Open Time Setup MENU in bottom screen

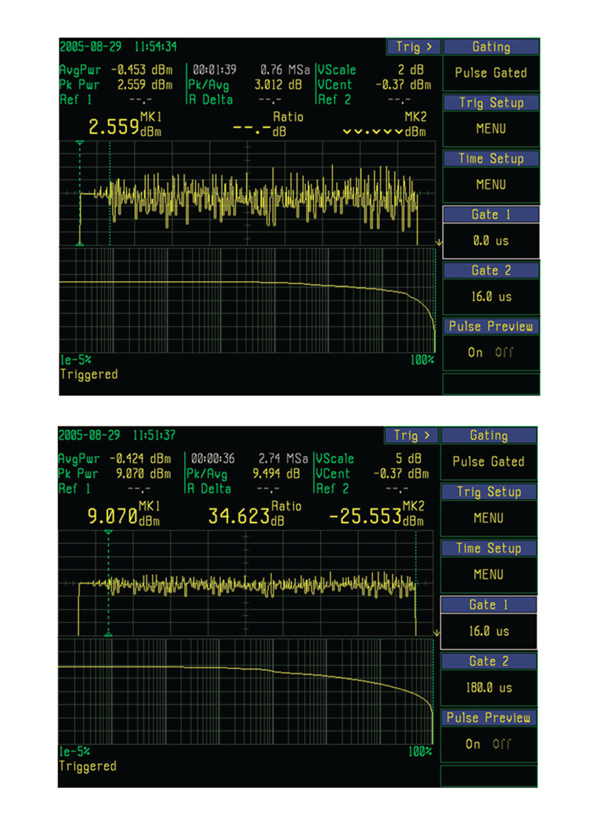(x=490, y=575)
